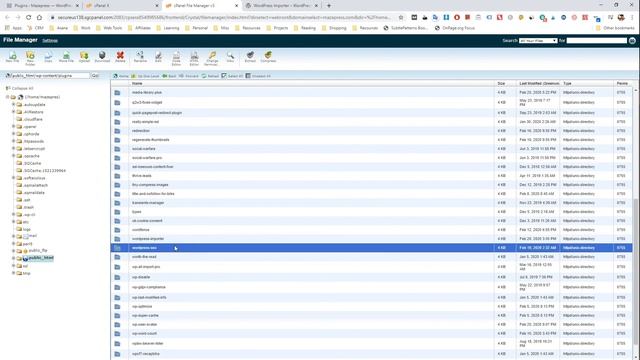This screenshot has width=640, height=360.
Task: Click Collapse All in folder tree
Action: (x=20, y=88)
